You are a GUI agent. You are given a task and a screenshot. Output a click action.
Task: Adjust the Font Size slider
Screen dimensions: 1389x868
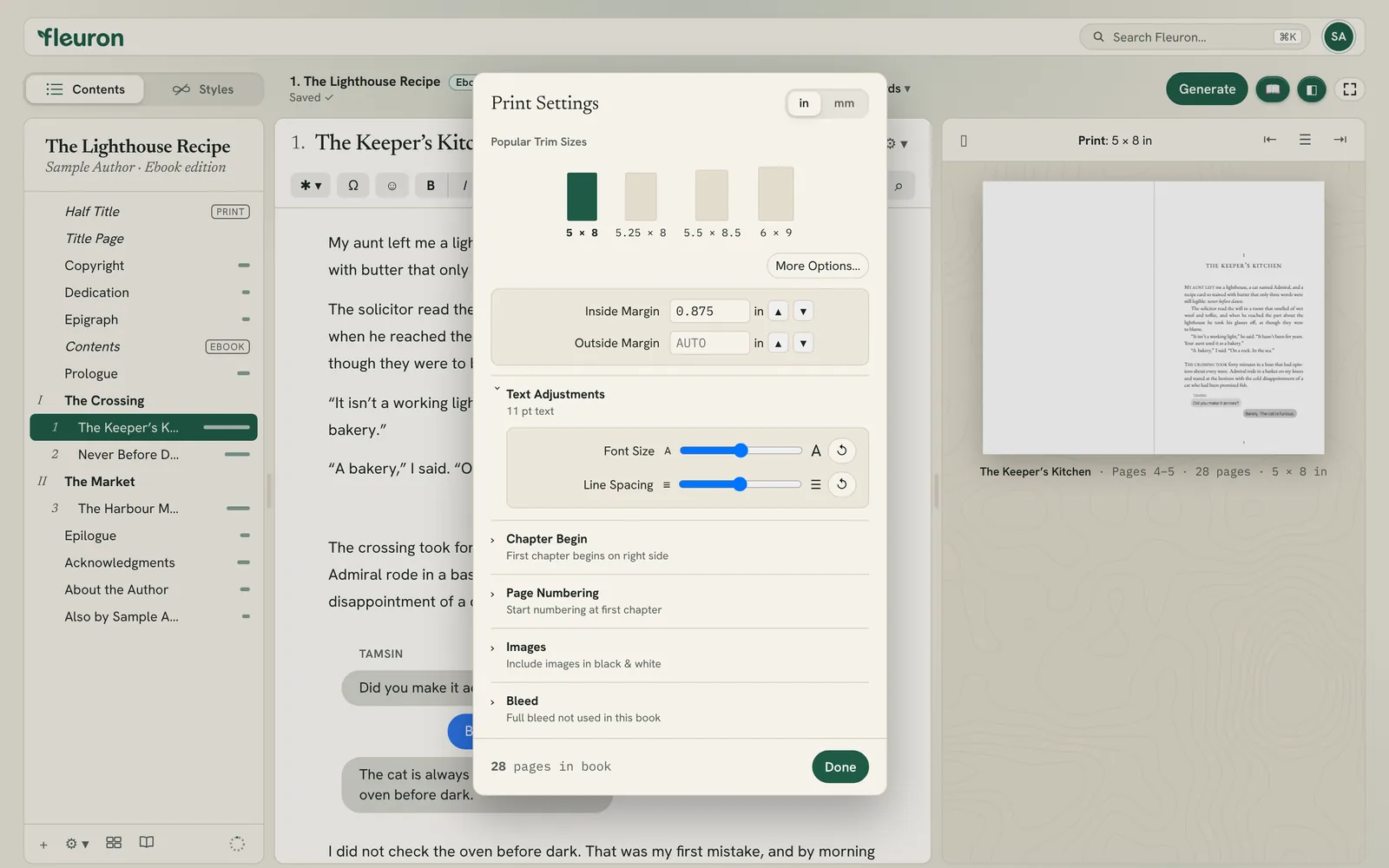pos(741,450)
